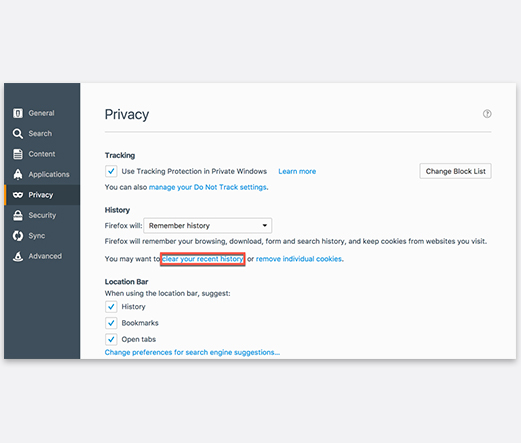521x443 pixels.
Task: Open the Learn more link
Action: (297, 171)
